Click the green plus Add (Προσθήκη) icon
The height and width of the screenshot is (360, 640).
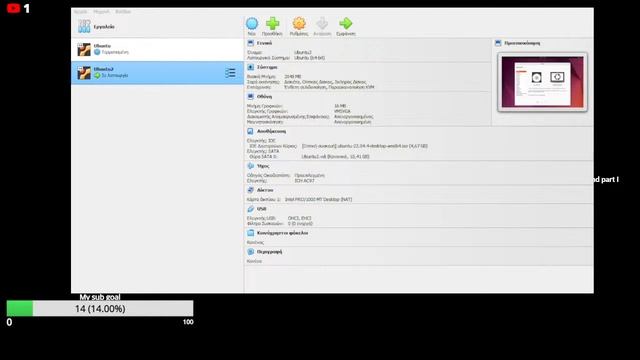(x=273, y=24)
